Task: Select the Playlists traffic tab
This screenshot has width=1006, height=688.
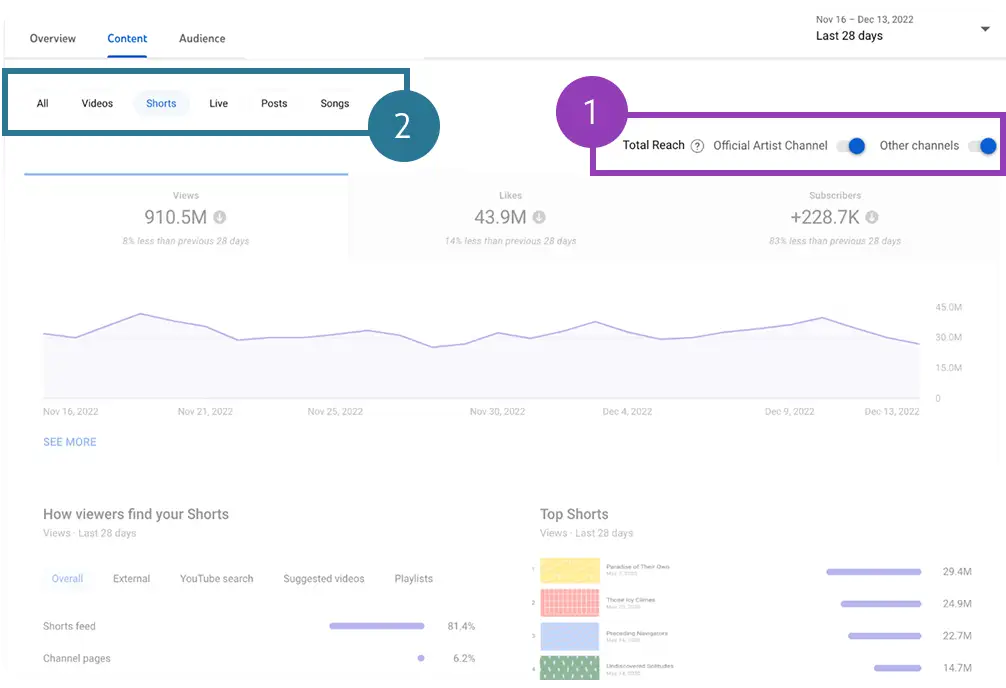Action: coord(414,579)
